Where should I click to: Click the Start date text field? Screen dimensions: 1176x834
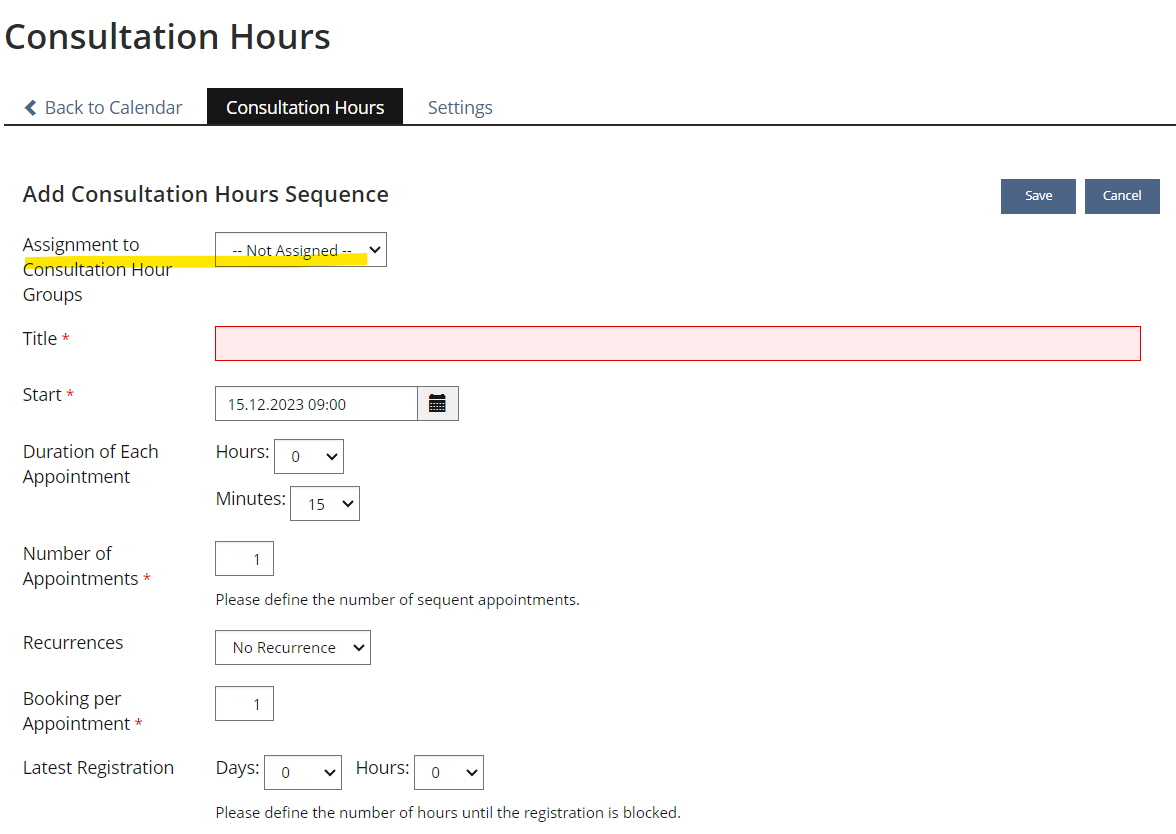[316, 404]
